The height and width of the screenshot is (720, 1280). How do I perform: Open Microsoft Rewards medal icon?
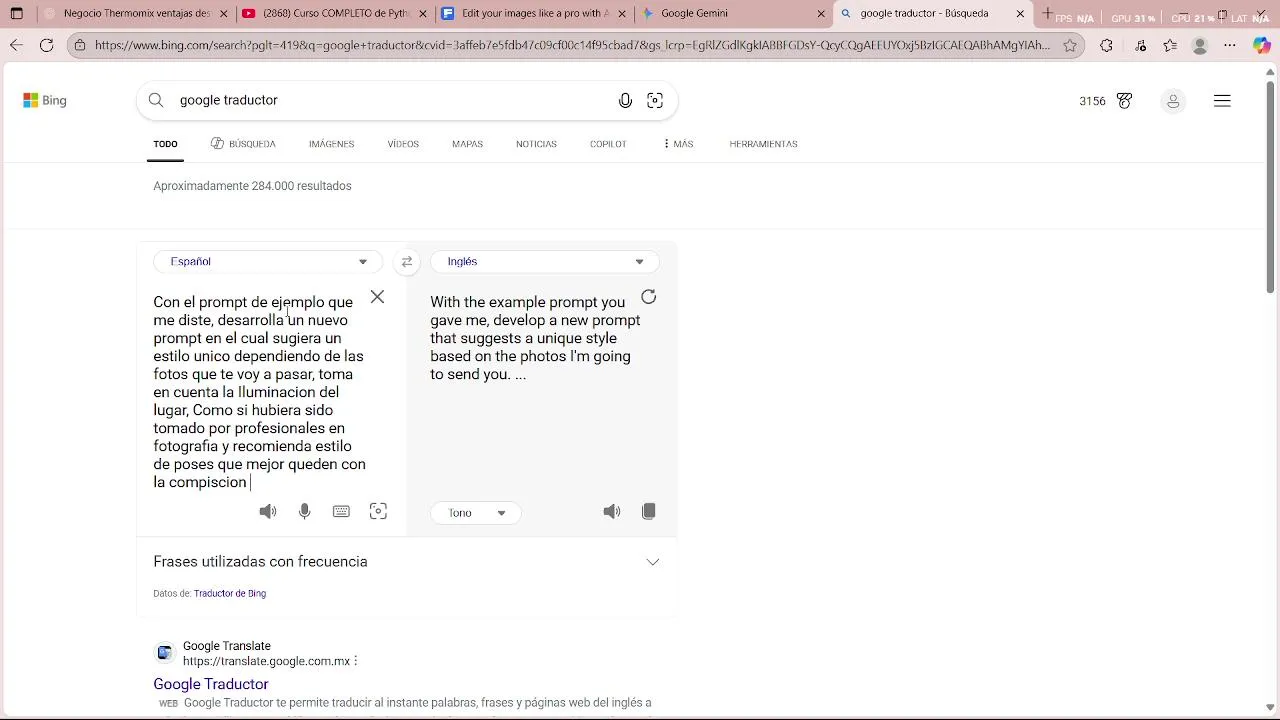pos(1124,101)
